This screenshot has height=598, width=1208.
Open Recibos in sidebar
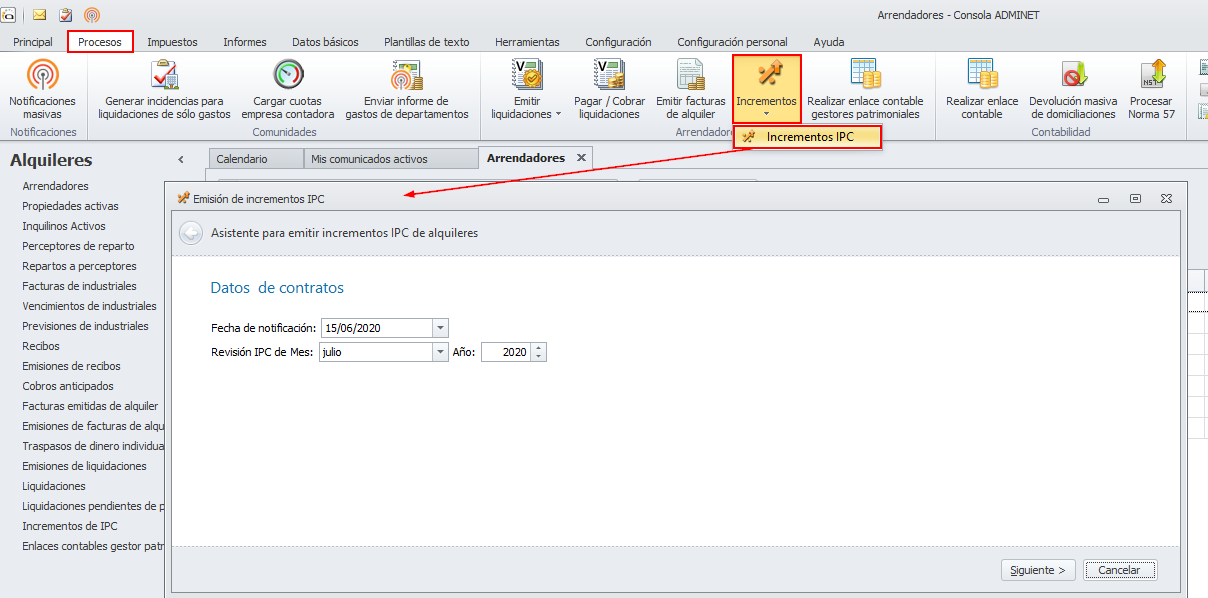pos(41,346)
